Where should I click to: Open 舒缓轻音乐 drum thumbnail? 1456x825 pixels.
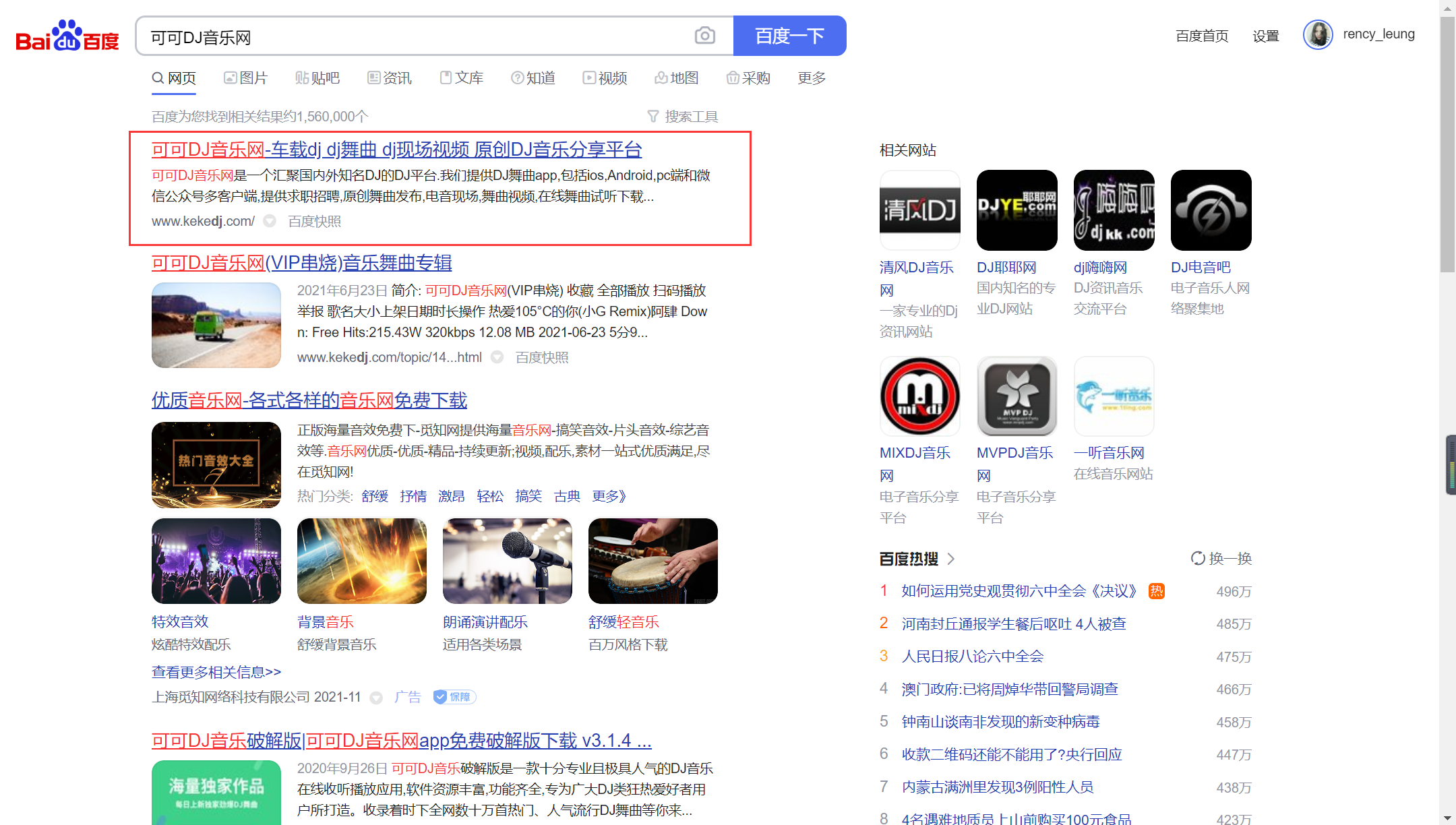coord(653,561)
